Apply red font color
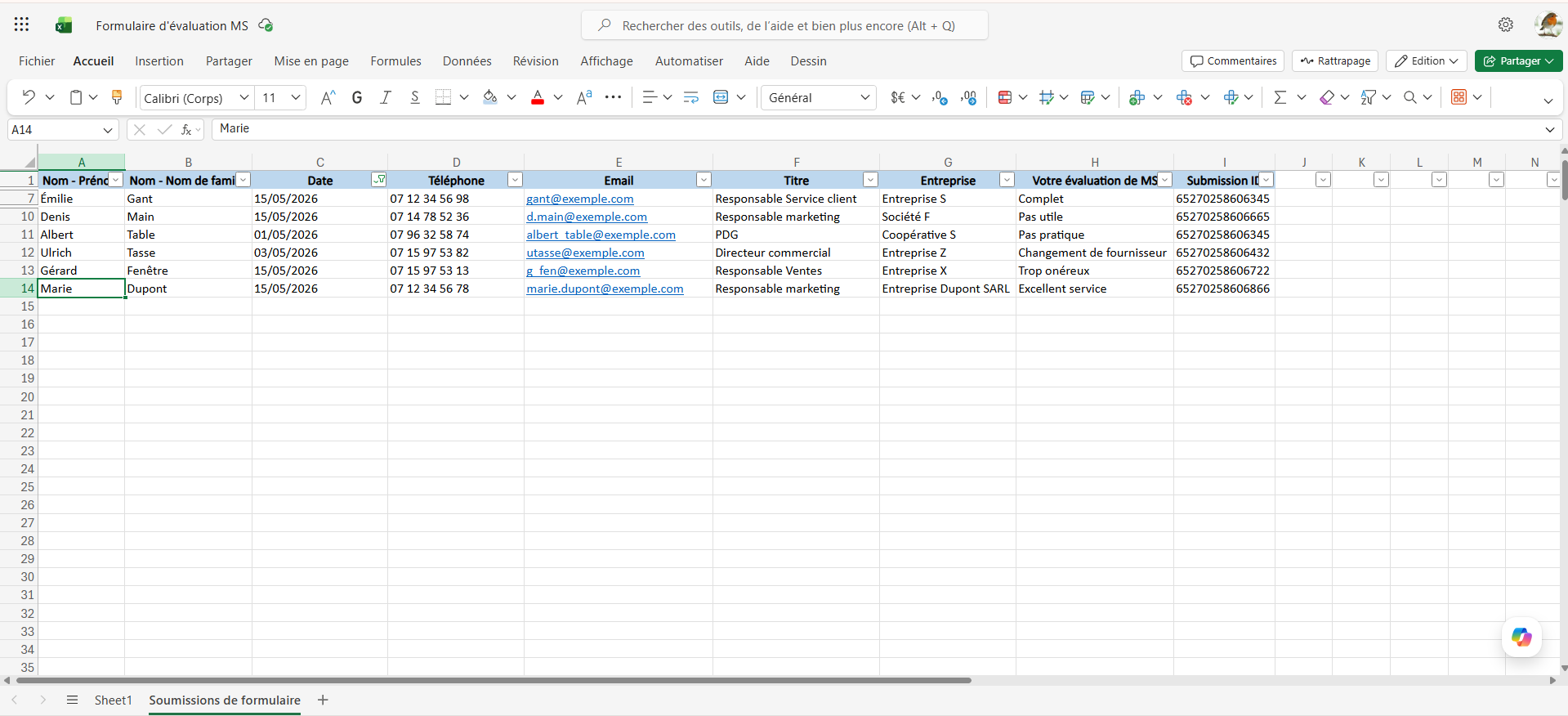Viewport: 1568px width, 716px height. (x=538, y=97)
